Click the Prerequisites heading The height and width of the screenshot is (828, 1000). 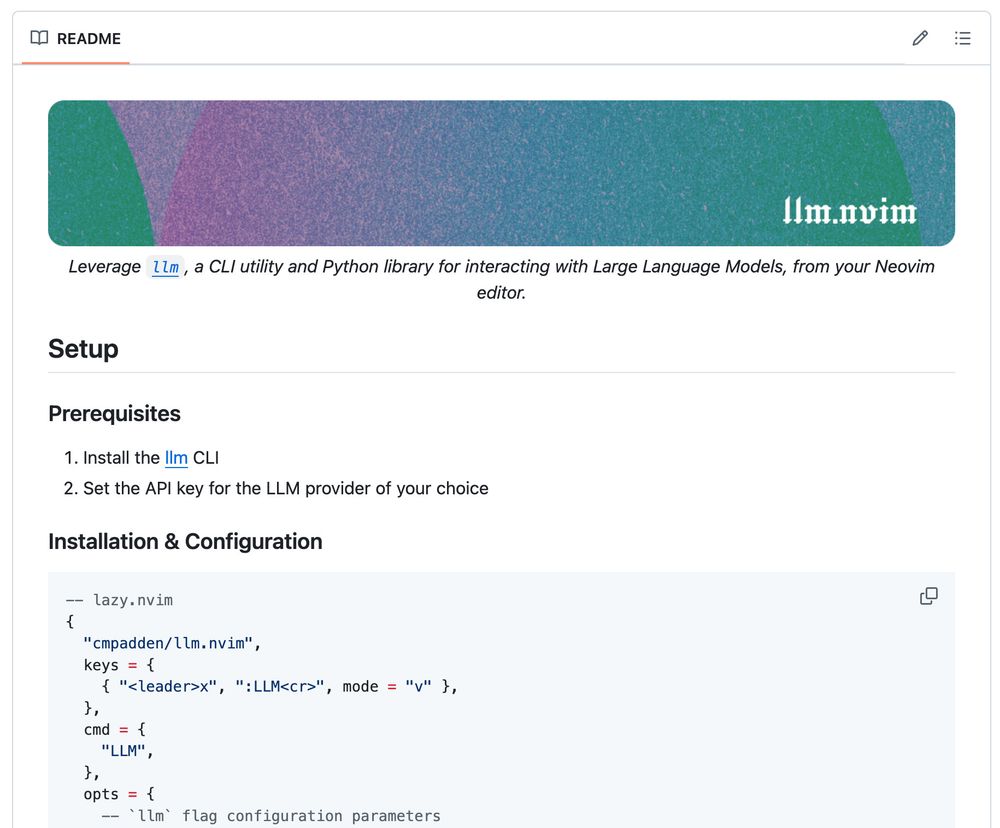pos(115,413)
